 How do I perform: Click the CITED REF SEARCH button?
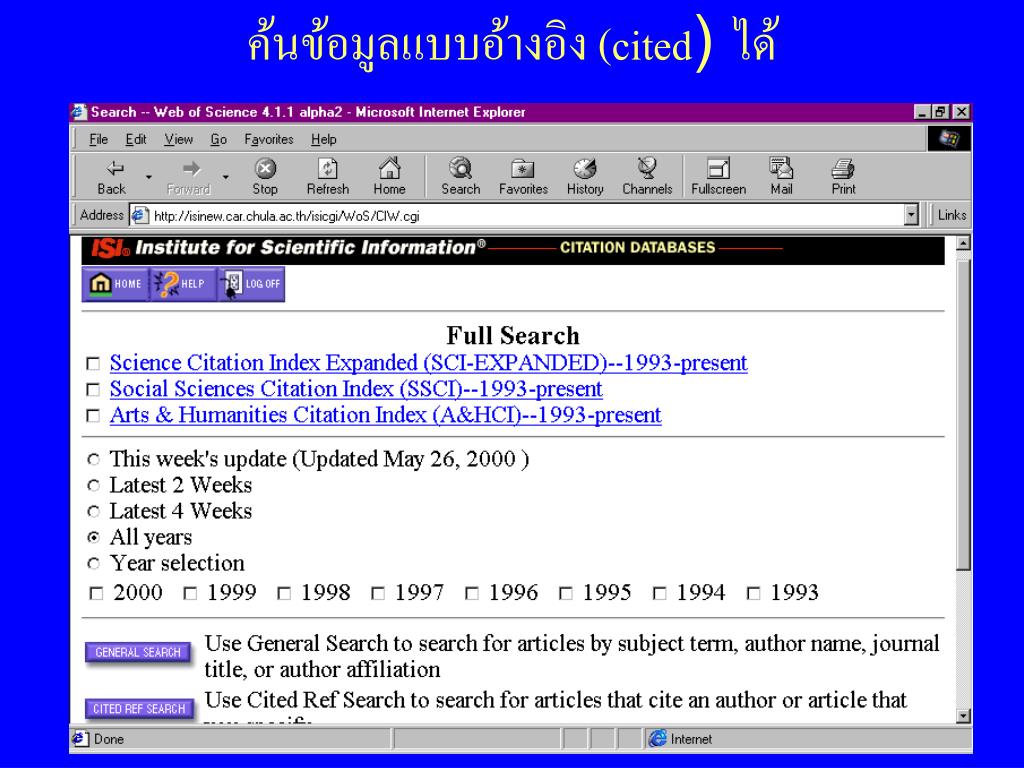pyautogui.click(x=139, y=709)
